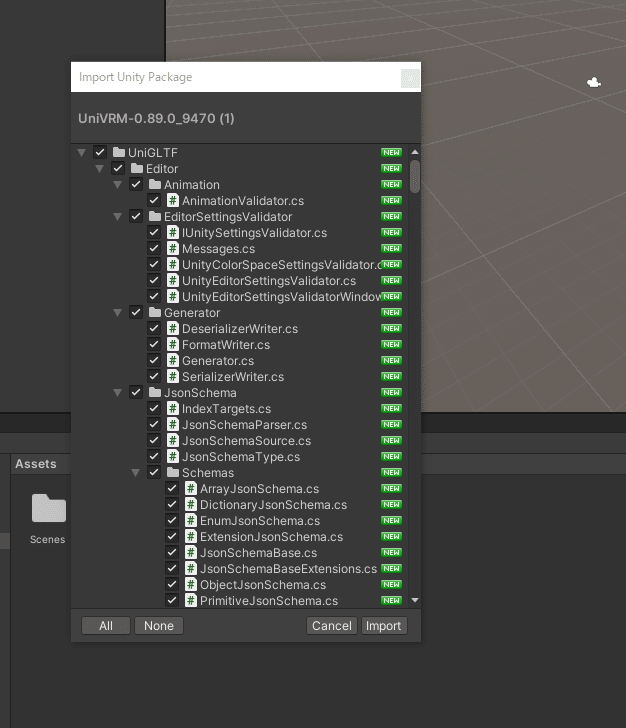Click the Assets breadcrumb in Project panel
Screen dimensions: 626x728
(36, 464)
